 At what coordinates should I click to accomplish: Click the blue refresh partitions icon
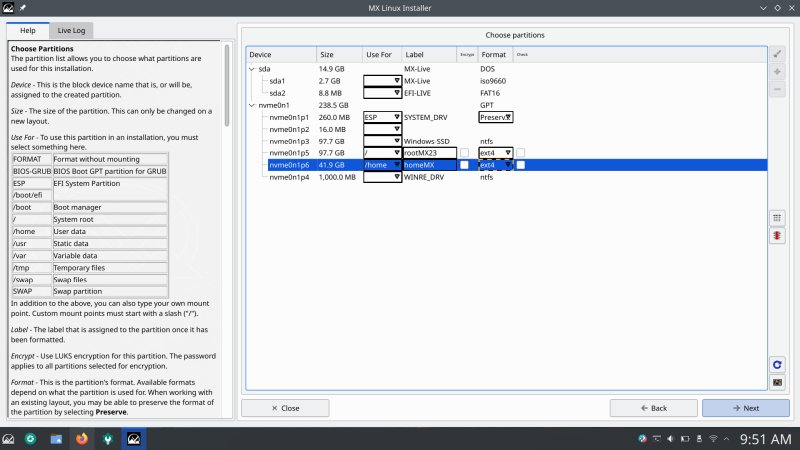(777, 365)
